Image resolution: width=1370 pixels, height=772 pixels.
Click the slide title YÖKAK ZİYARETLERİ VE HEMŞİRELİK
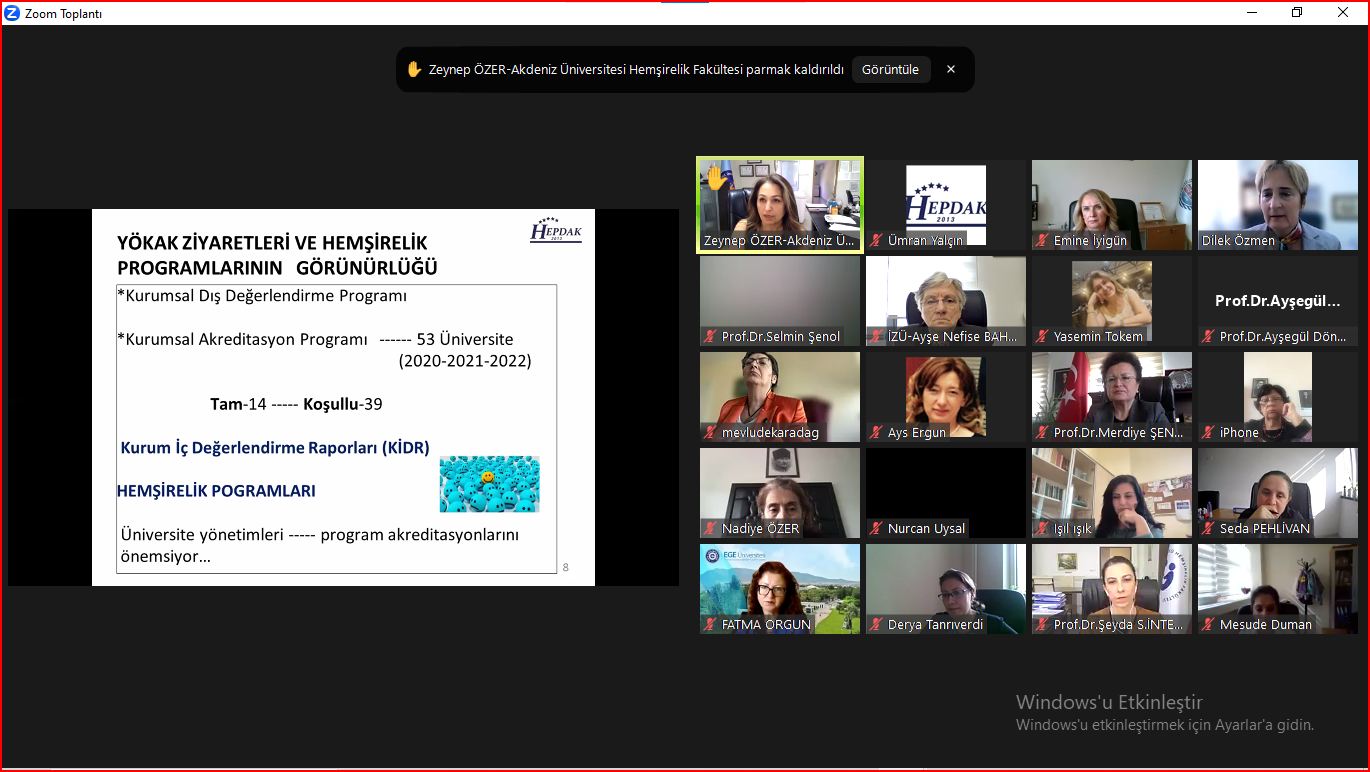click(272, 242)
